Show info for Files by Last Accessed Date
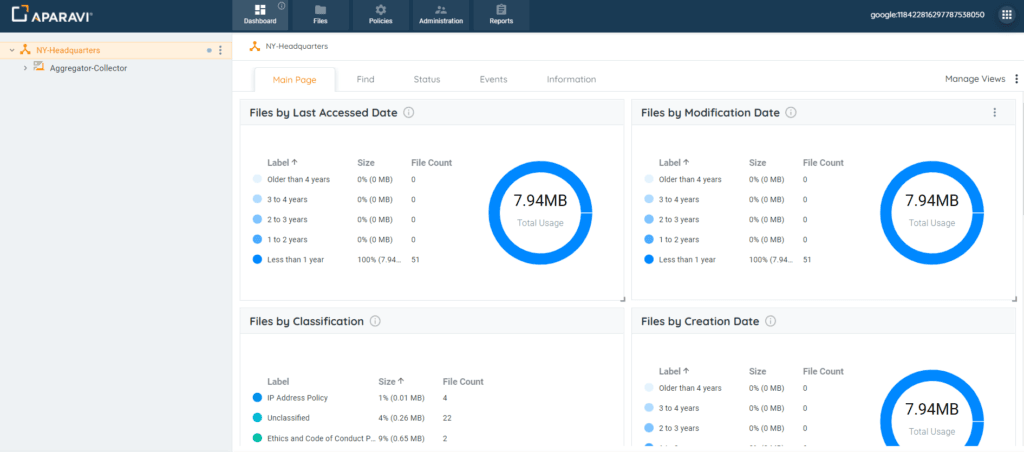Screen dimensions: 1024x452 [409, 112]
